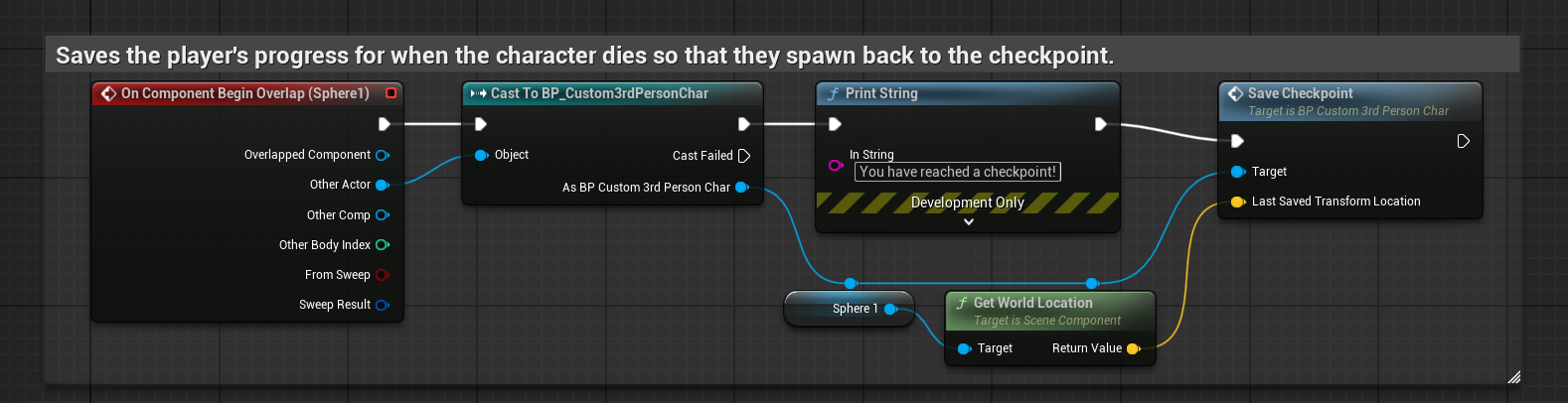Click the comment box resize handle
This screenshot has height=403, width=1568.
pyautogui.click(x=1513, y=377)
